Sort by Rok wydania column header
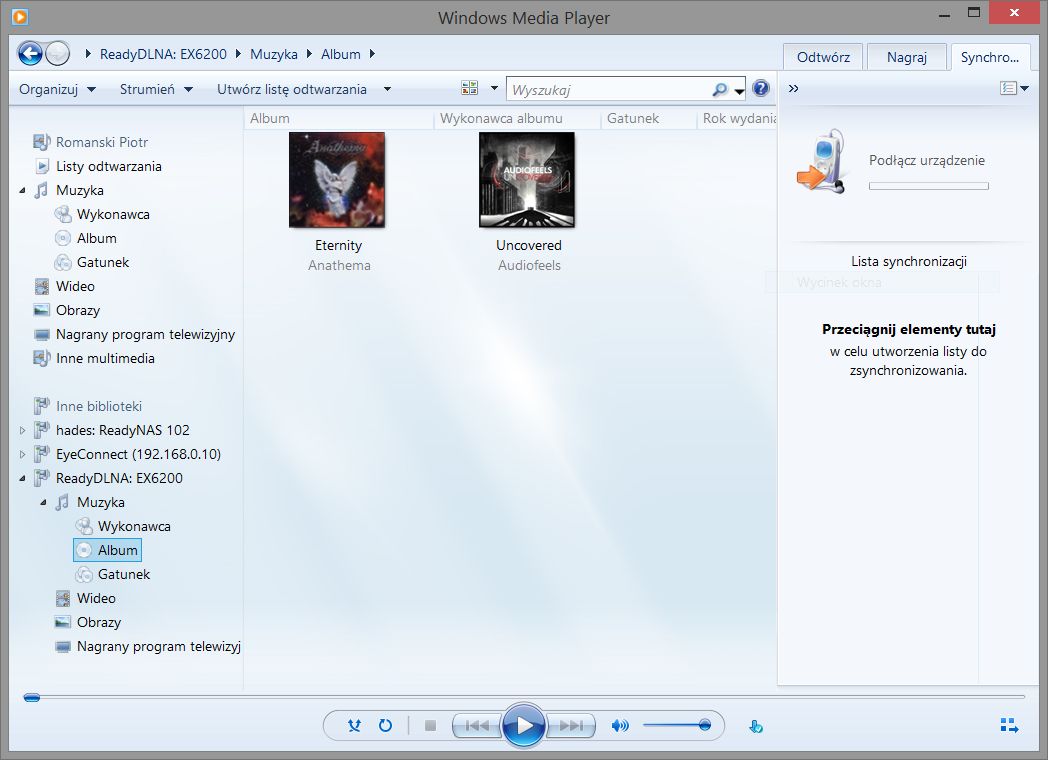The height and width of the screenshot is (760, 1048). coord(737,118)
